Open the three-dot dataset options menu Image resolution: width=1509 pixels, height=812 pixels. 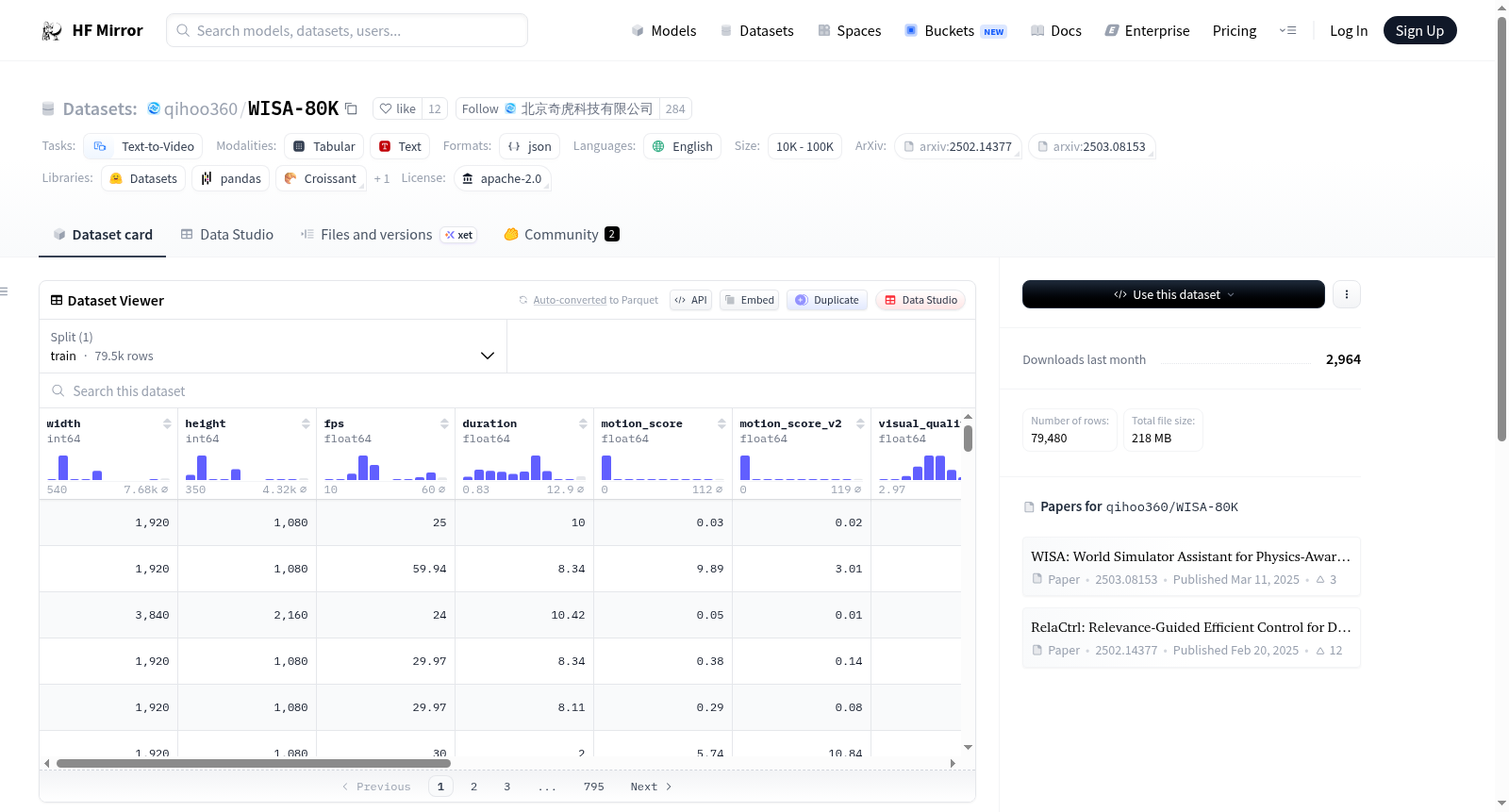1347,294
